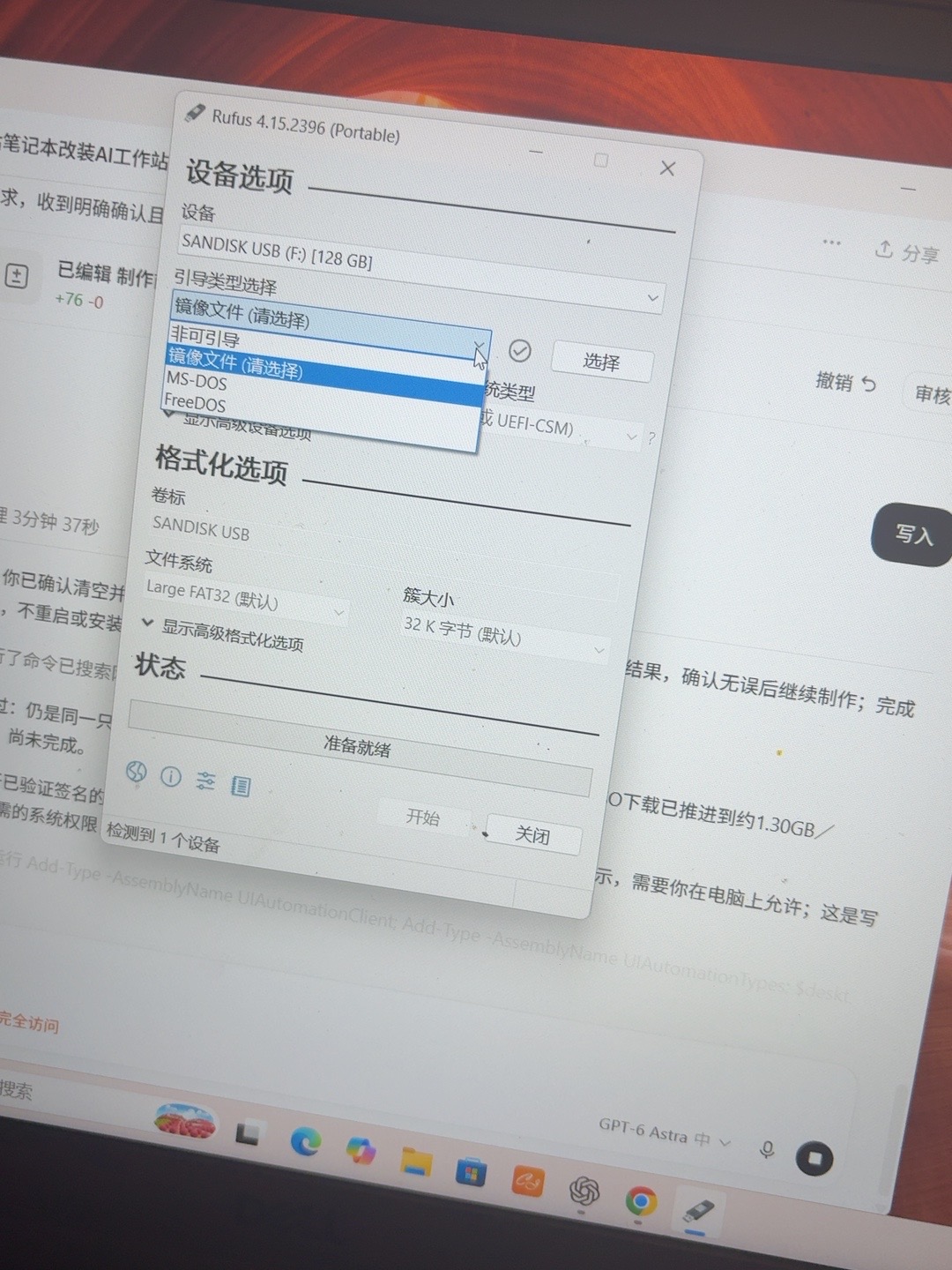Screen dimensions: 952x1270
Task: Click the checksum checkmark icon beside 选择
Action: point(520,351)
